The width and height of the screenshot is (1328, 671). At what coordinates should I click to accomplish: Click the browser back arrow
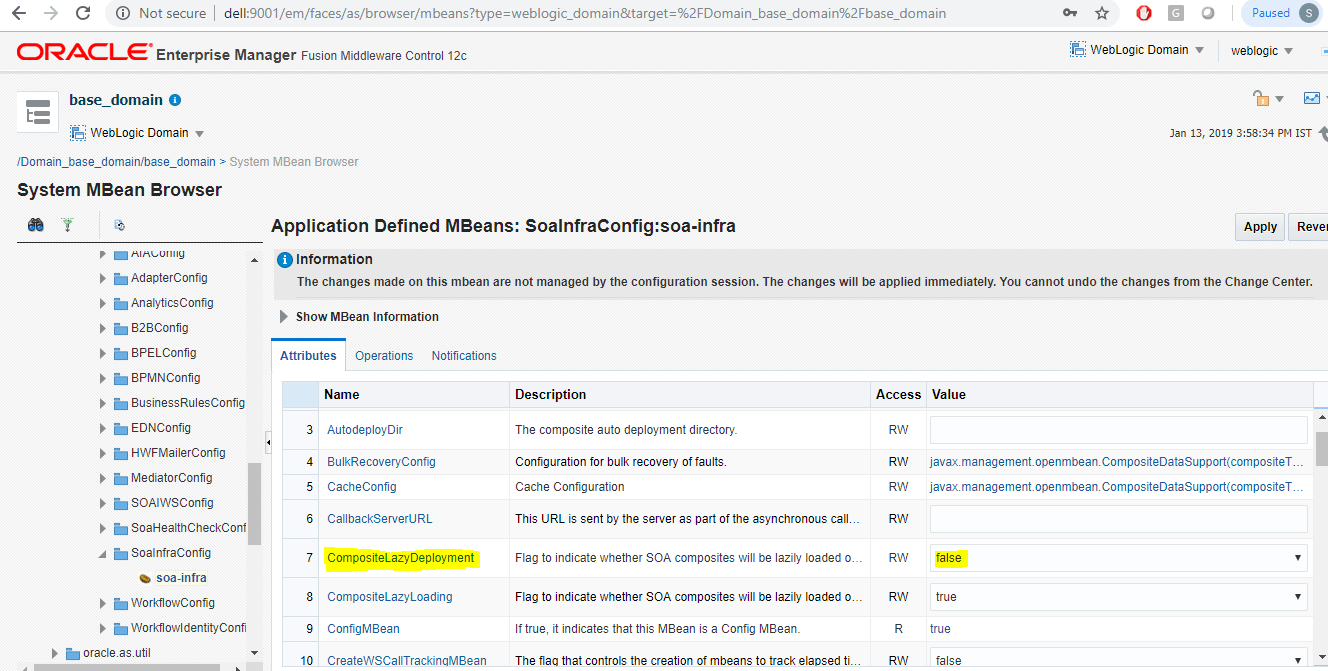click(x=19, y=13)
